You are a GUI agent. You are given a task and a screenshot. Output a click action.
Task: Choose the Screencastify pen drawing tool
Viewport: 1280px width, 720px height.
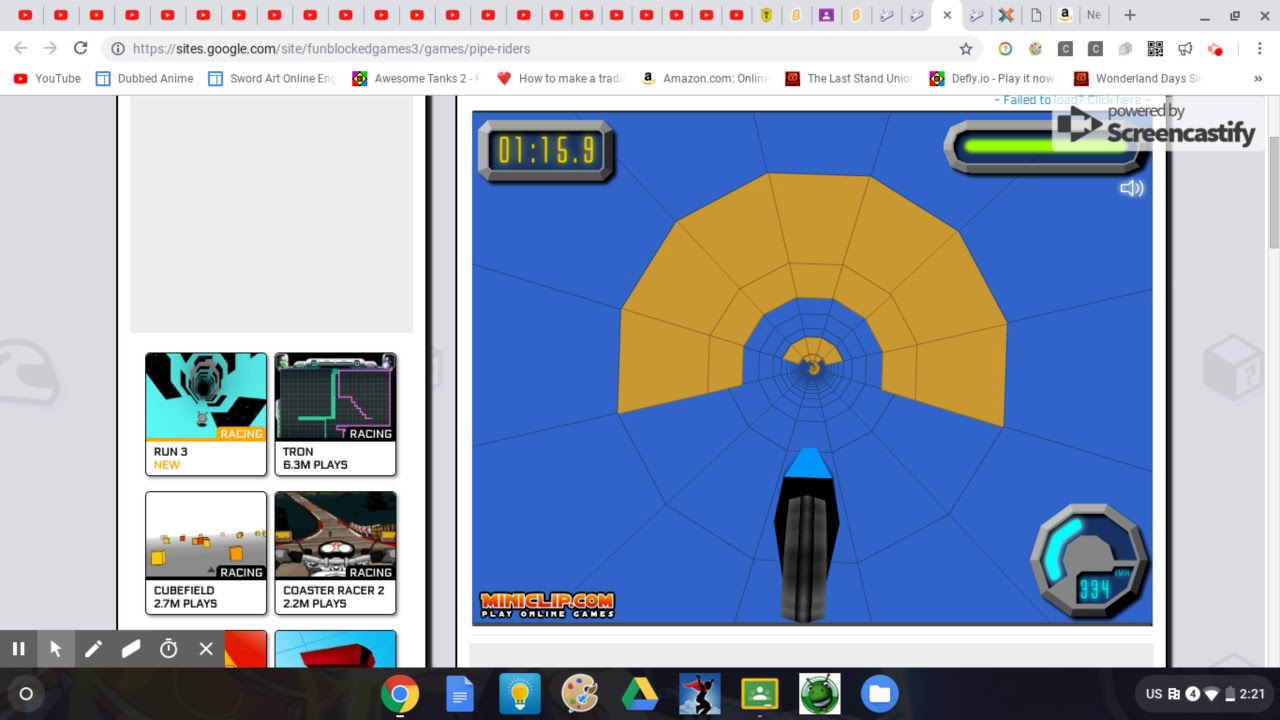point(93,649)
